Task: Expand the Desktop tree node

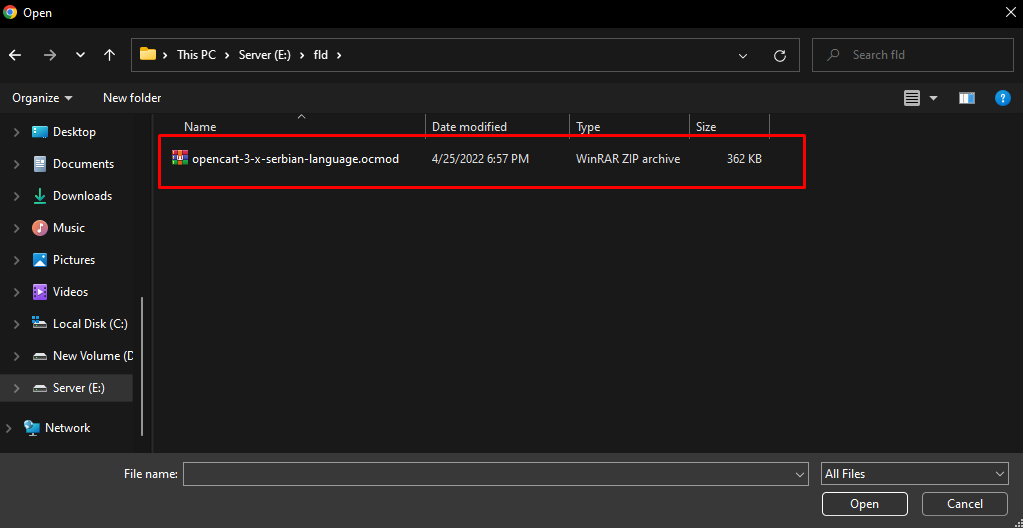Action: pyautogui.click(x=17, y=132)
